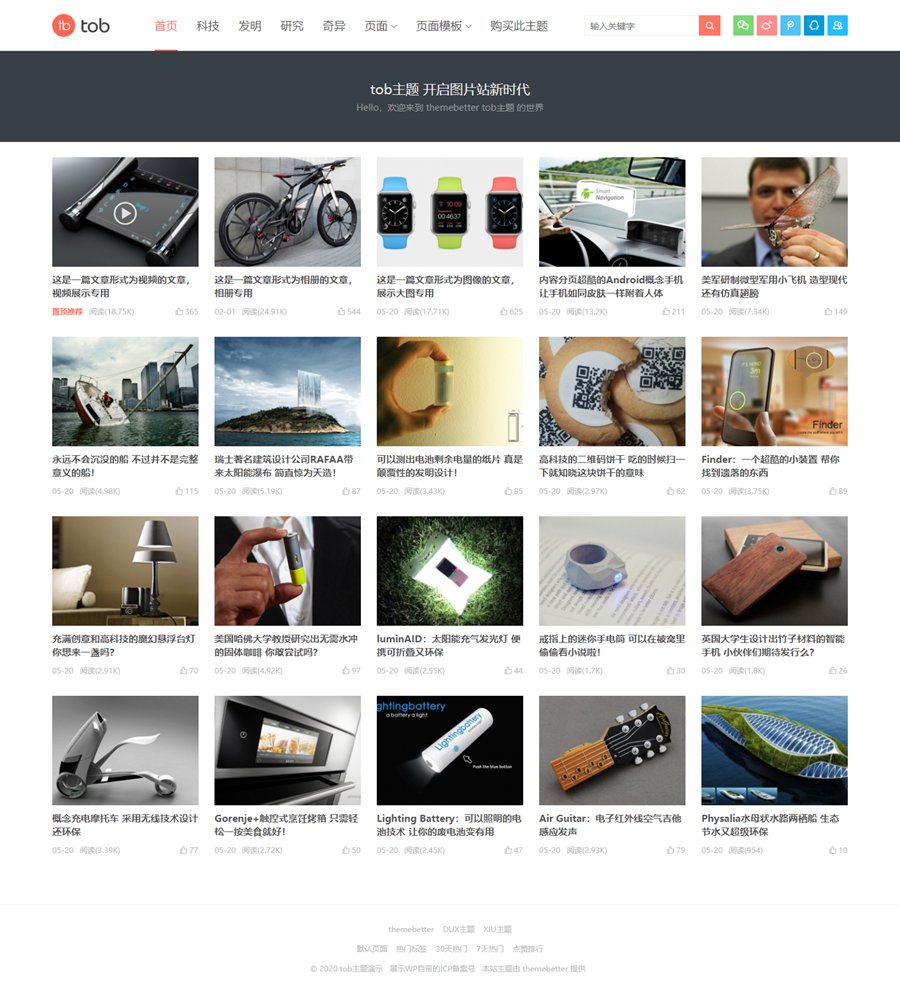This screenshot has height=1002, width=900.
Task: Click the red search magnifier button
Action: click(709, 26)
